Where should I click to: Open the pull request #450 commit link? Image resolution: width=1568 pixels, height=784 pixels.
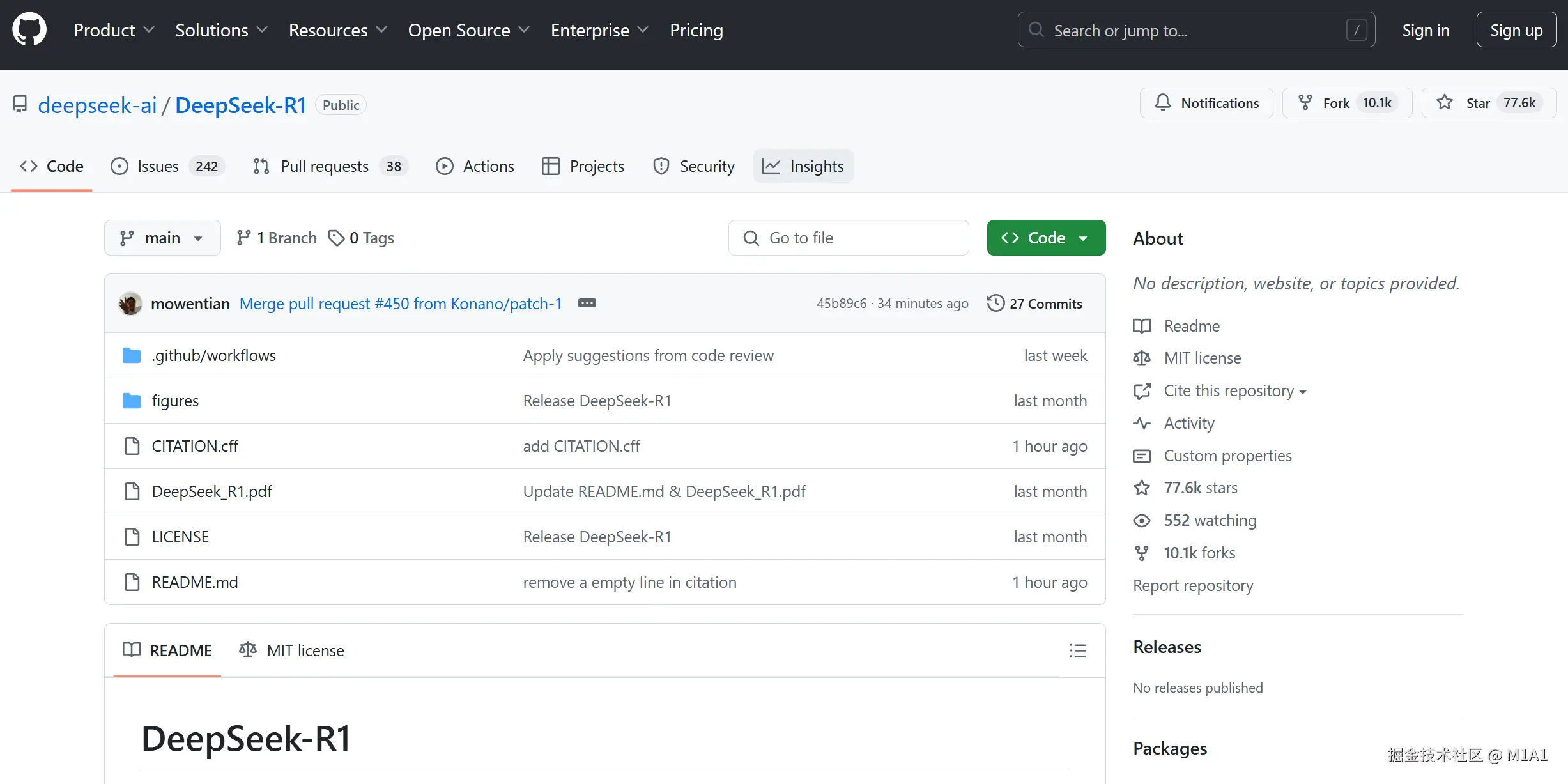point(401,304)
